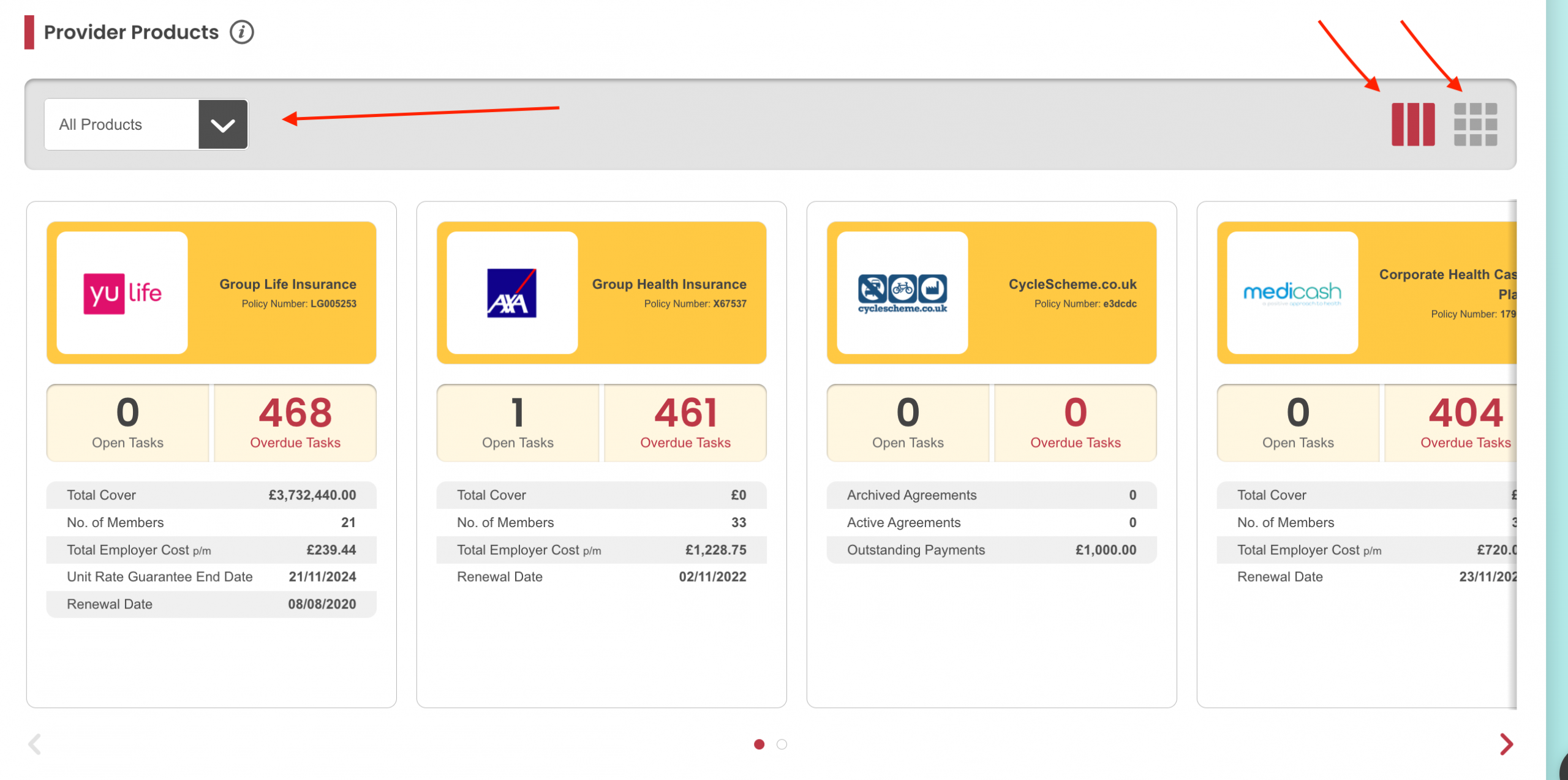This screenshot has width=1568, height=780.
Task: Click 1 Open Tasks on AXA card
Action: (518, 422)
